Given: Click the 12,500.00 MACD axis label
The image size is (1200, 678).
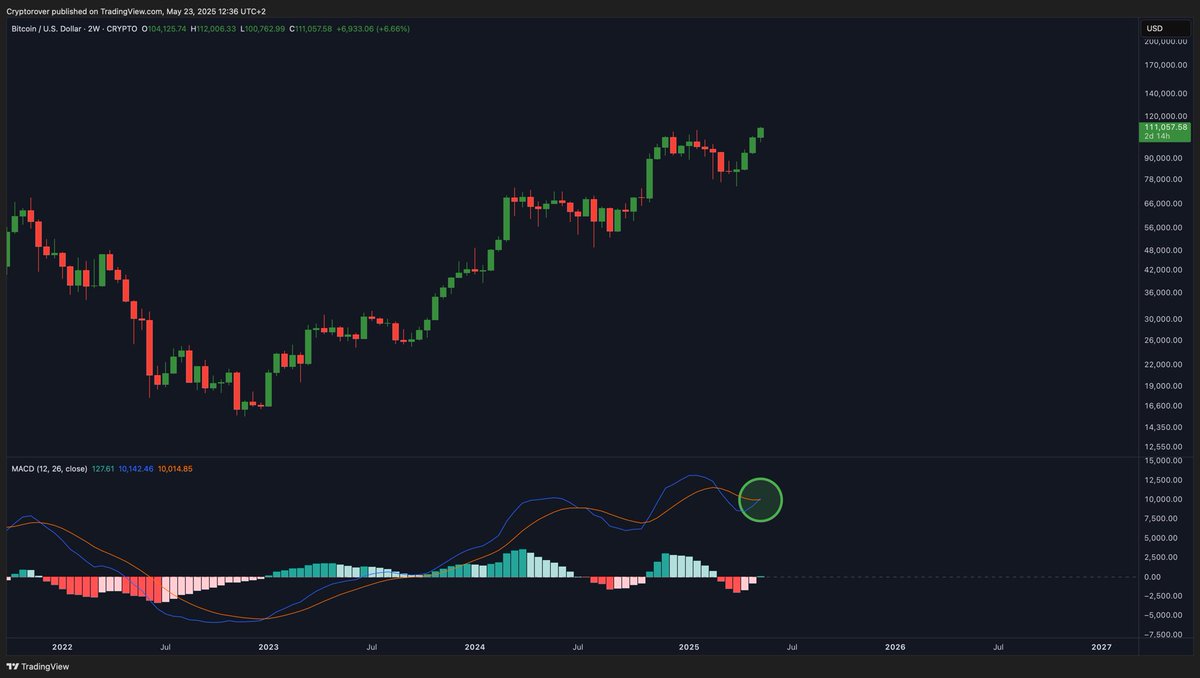Looking at the screenshot, I should point(1165,480).
